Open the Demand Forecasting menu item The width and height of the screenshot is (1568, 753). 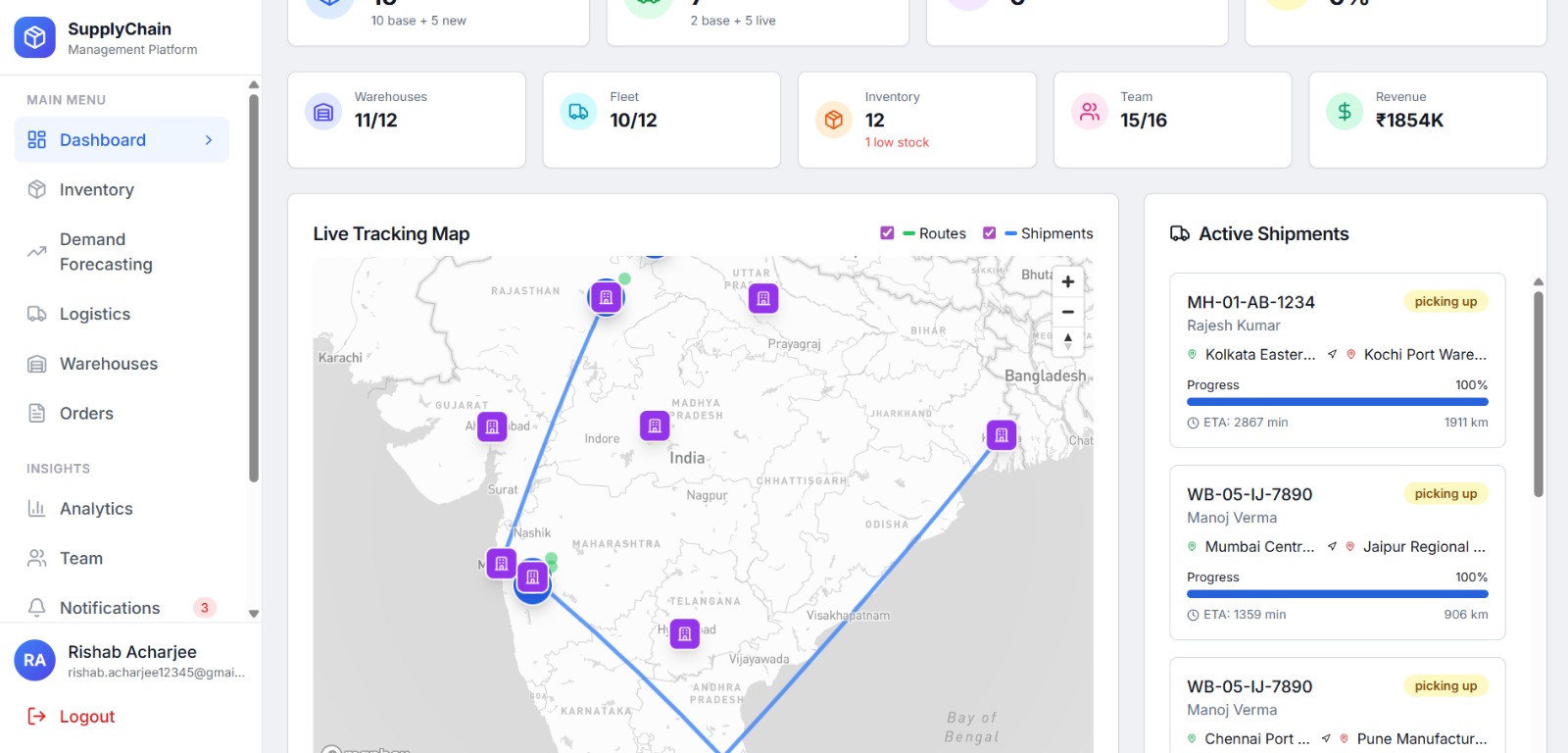pyautogui.click(x=106, y=252)
